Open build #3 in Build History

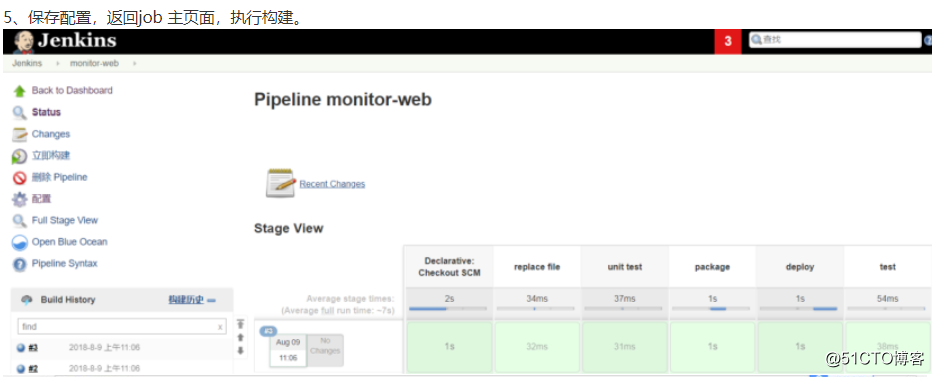(x=33, y=348)
